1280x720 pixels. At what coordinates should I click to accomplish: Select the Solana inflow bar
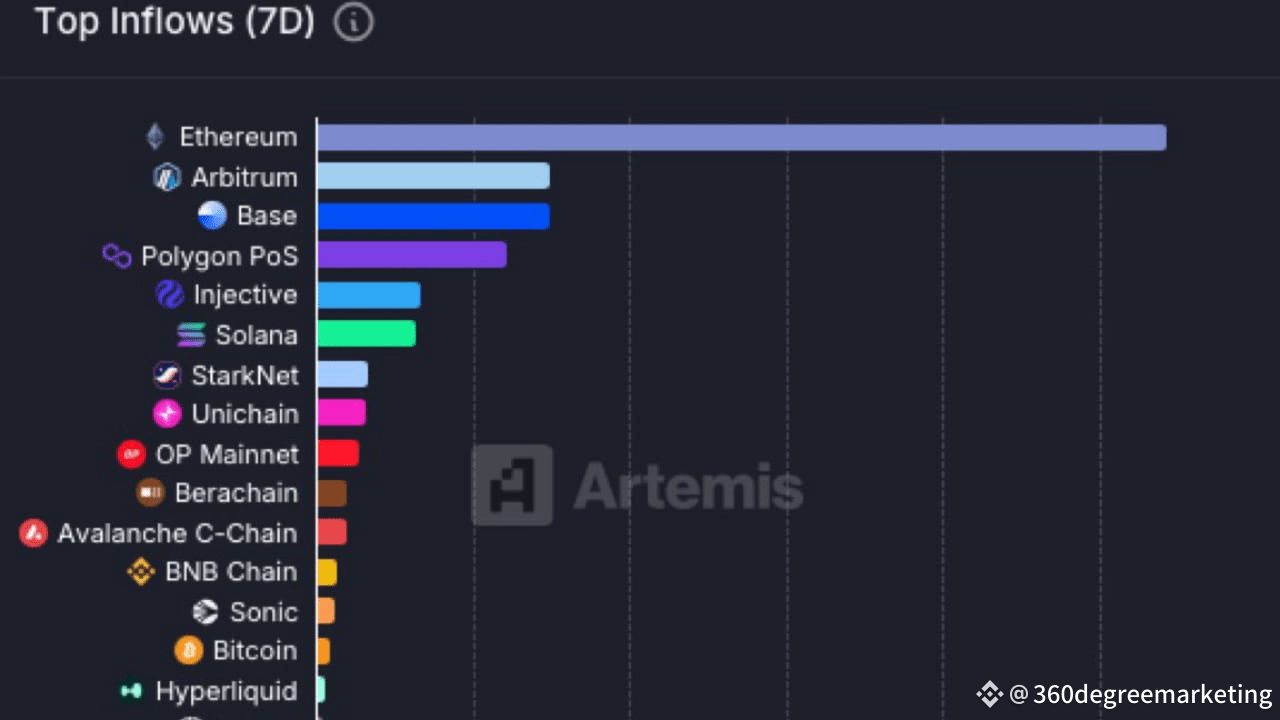(x=367, y=334)
